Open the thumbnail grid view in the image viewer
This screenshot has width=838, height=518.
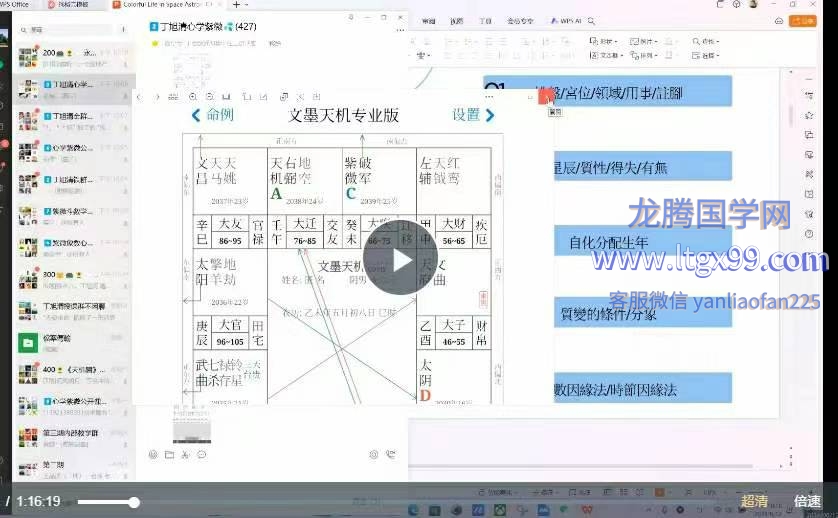coord(173,97)
